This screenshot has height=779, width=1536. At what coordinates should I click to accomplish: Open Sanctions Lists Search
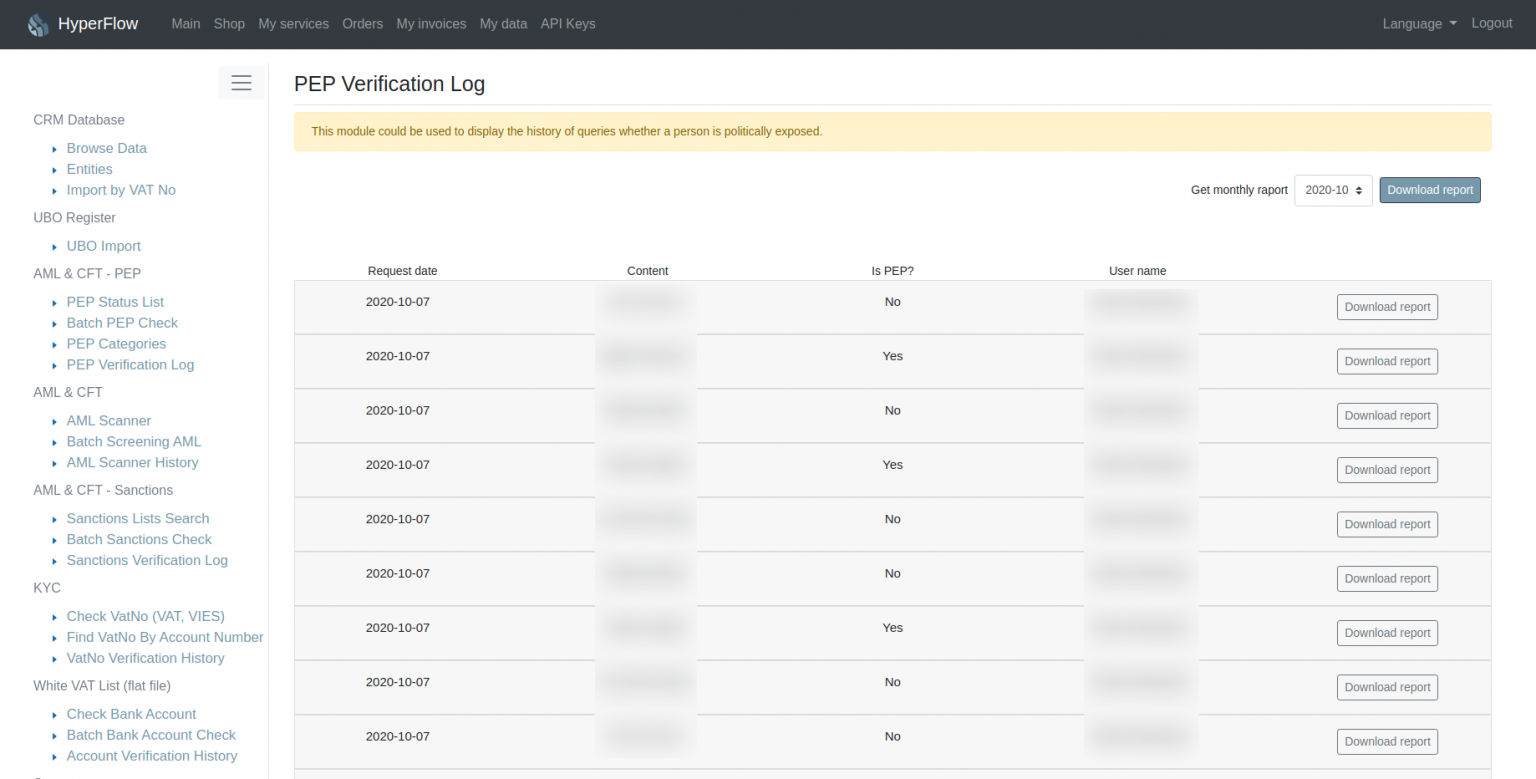137,518
